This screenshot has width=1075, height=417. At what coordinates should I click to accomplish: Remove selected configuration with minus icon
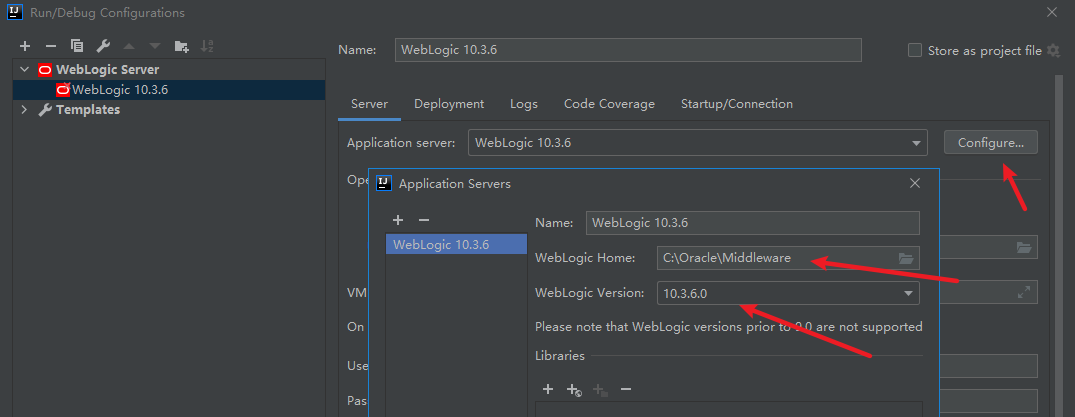point(51,46)
